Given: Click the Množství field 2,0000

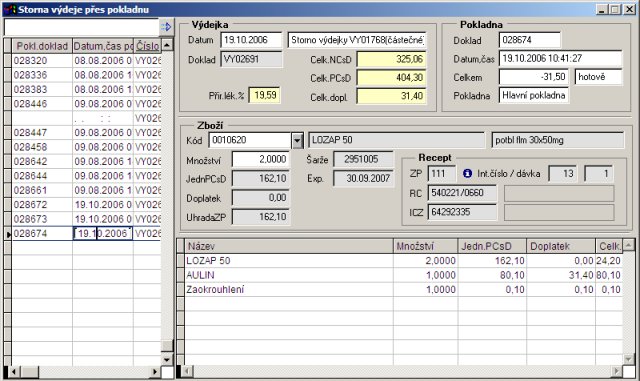Looking at the screenshot, I should point(260,159).
